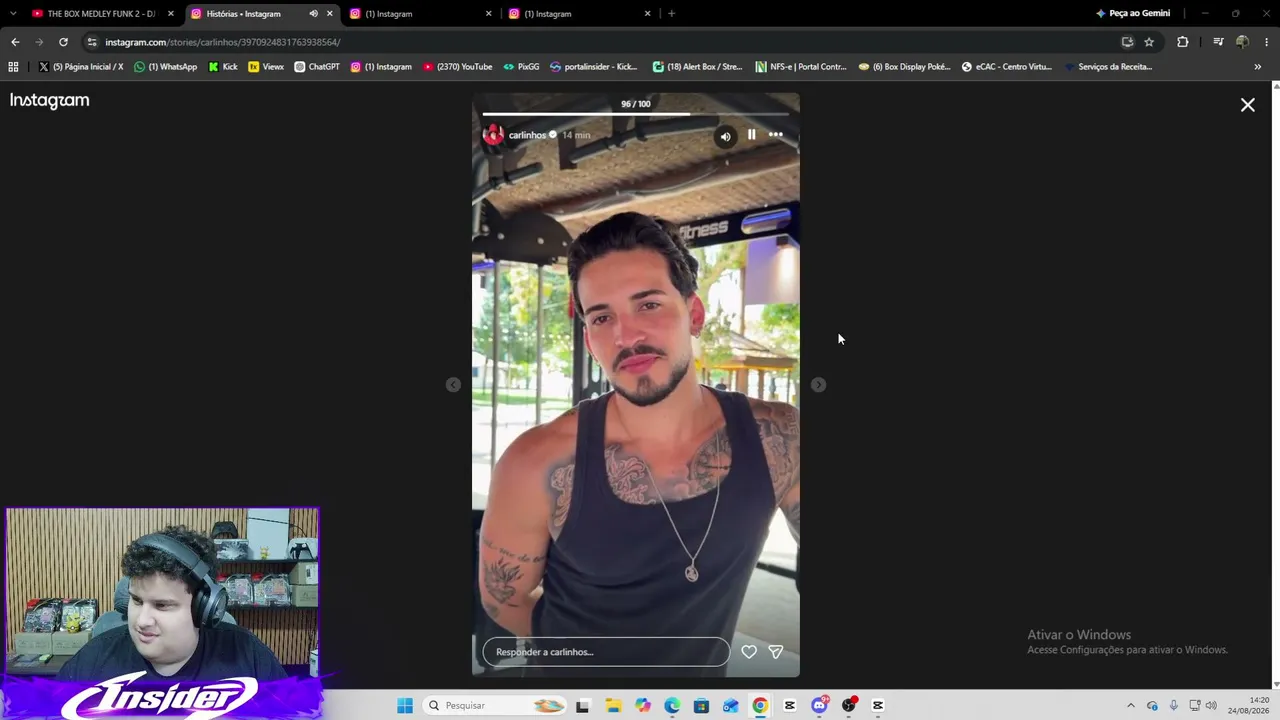Bookmark this page with the star icon
Screen dimensions: 1280x720
pos(1149,42)
